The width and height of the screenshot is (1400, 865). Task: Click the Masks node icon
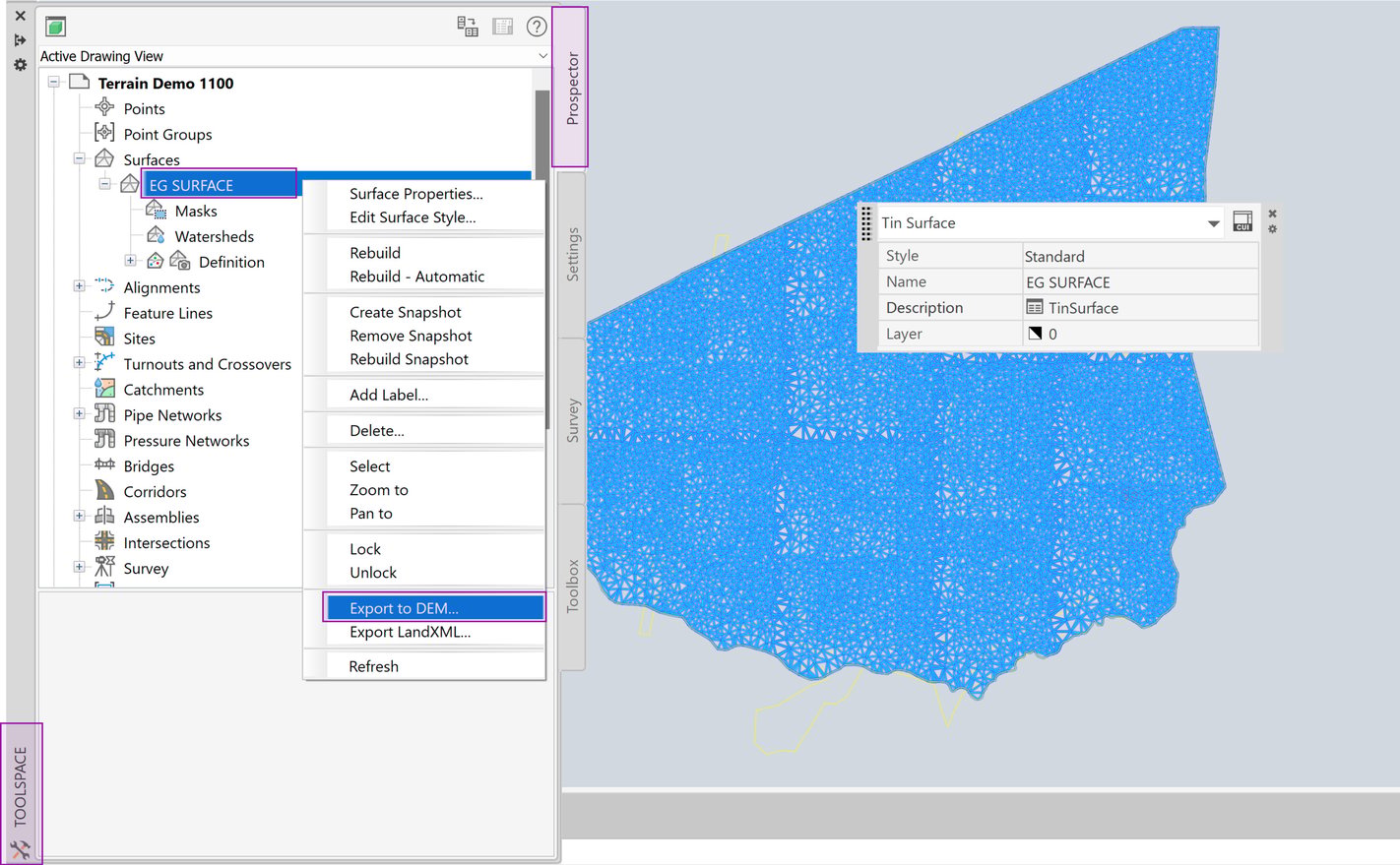point(156,210)
